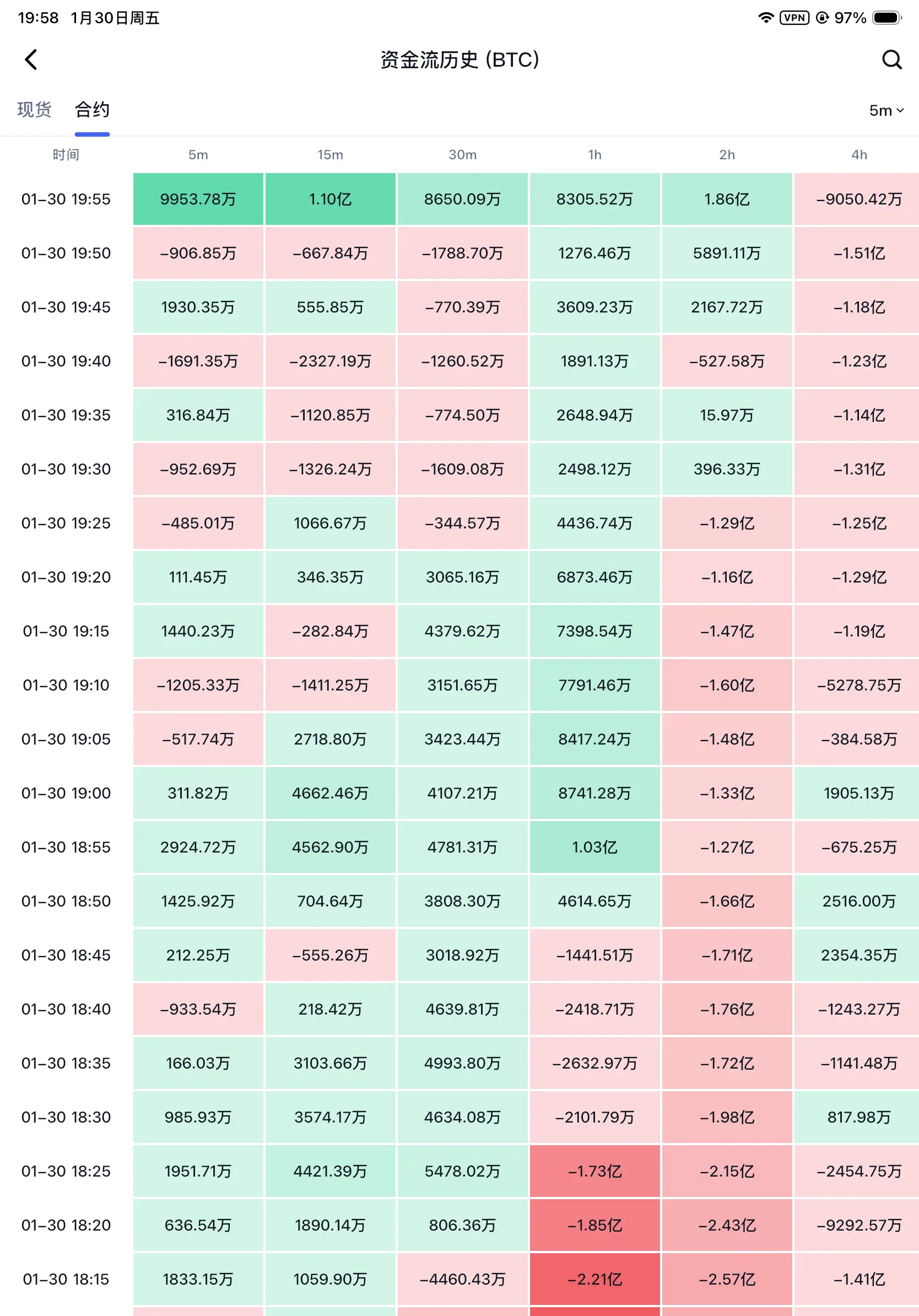Viewport: 919px width, 1316px height.
Task: Tap the orientation lock status icon
Action: click(x=822, y=18)
